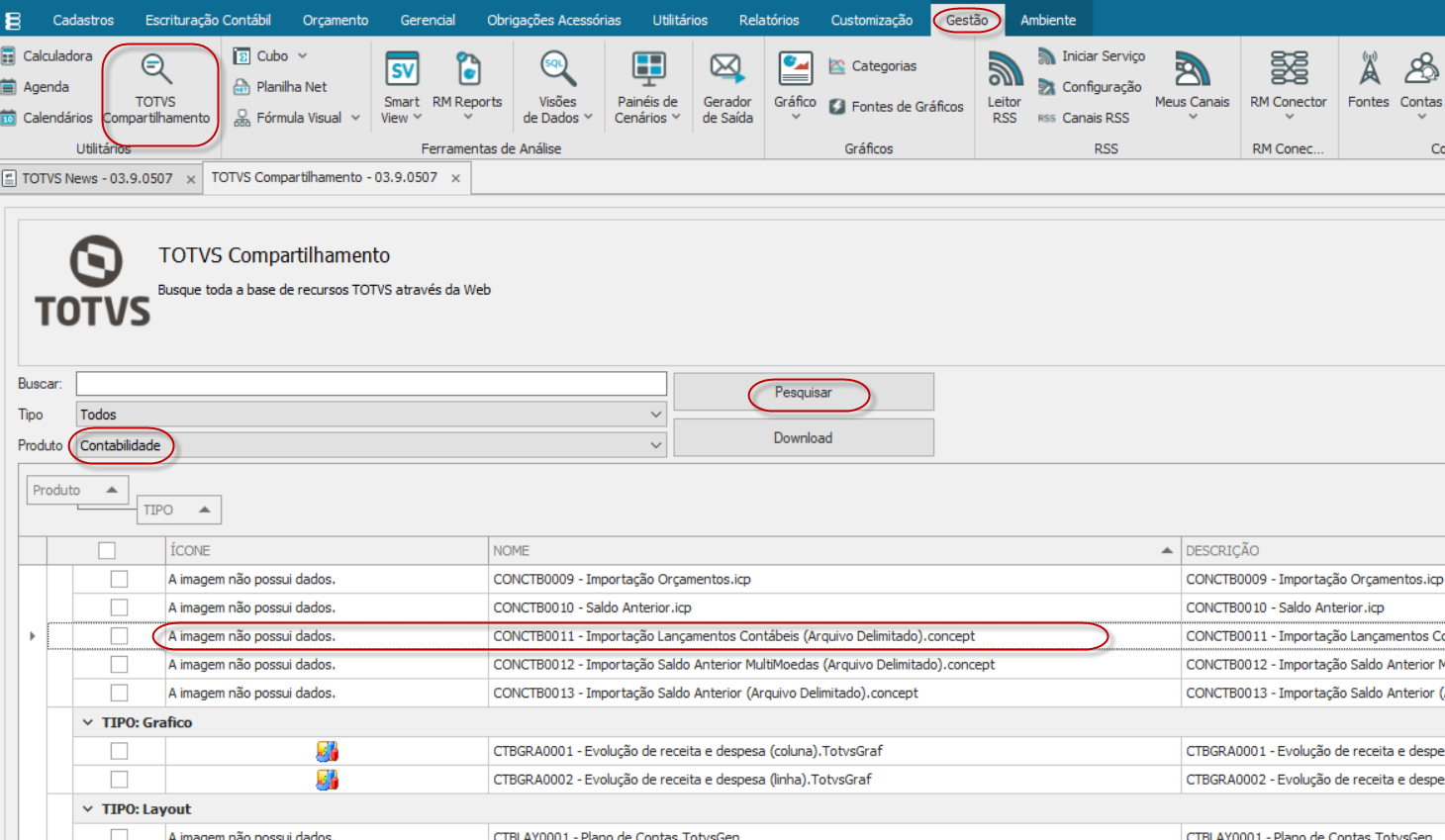Open the Cadastros menu
Screen dimensions: 1445x840
83,20
